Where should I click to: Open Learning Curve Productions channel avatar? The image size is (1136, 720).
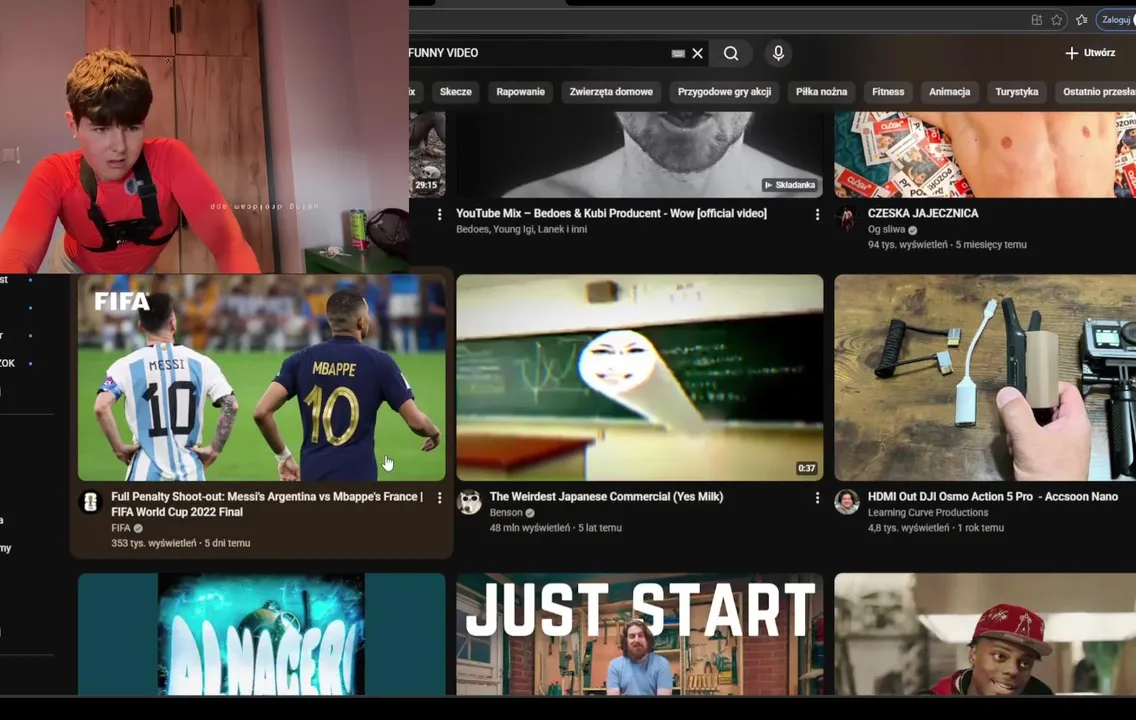[847, 501]
